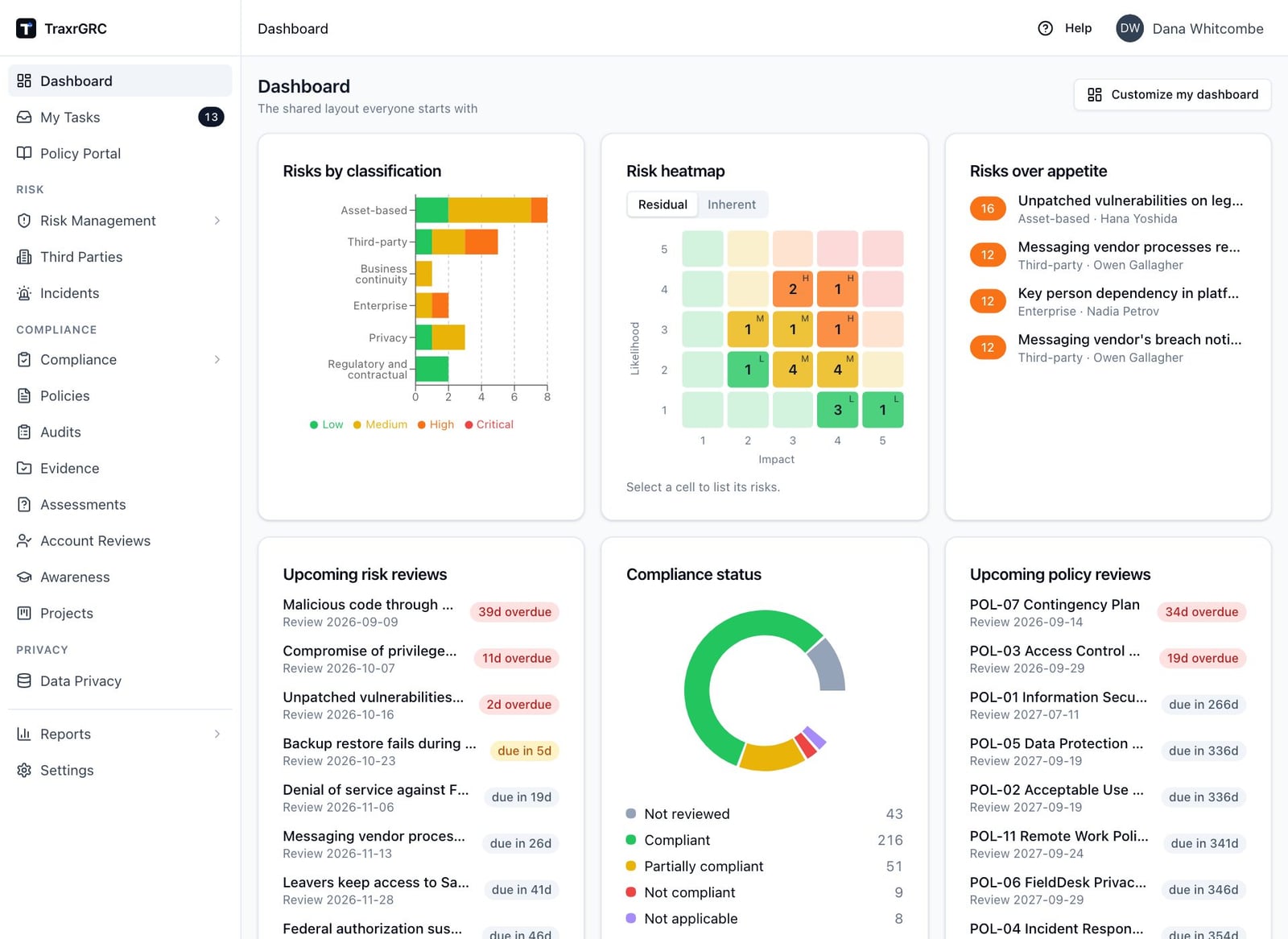Switch heatmap to Inherent view
This screenshot has width=1288, height=939.
732,205
